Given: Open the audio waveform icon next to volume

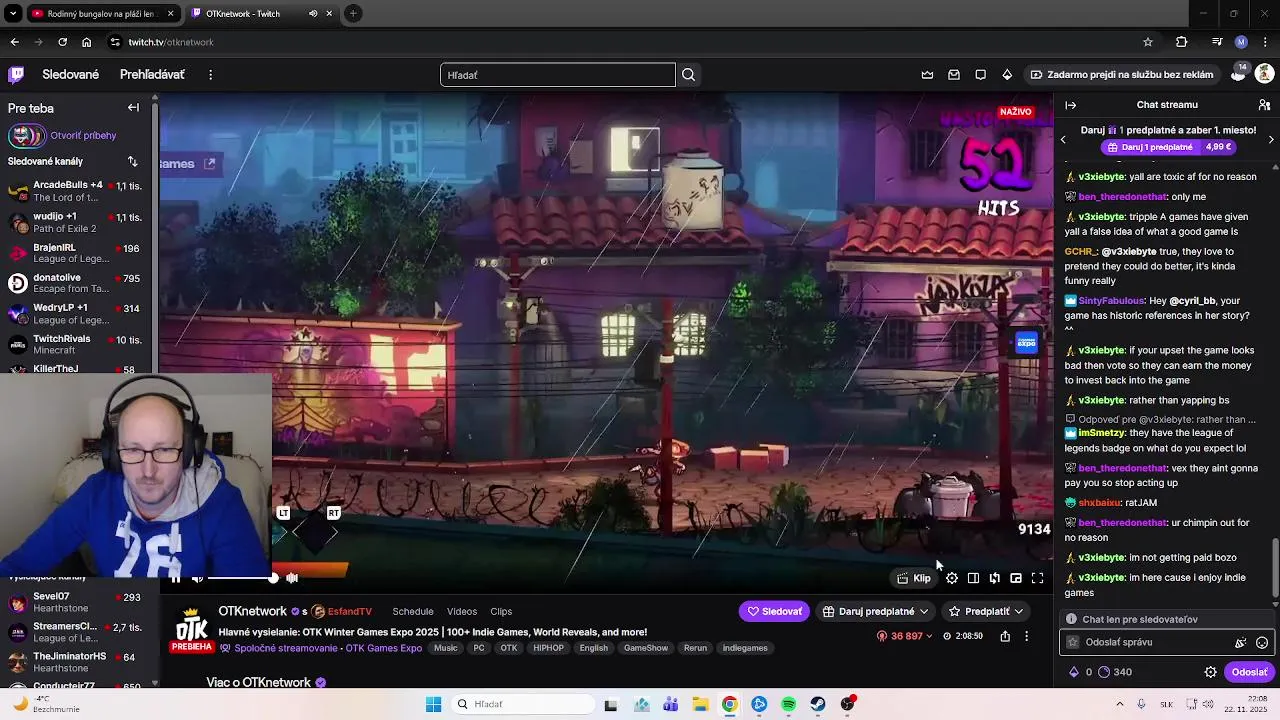Looking at the screenshot, I should 292,578.
